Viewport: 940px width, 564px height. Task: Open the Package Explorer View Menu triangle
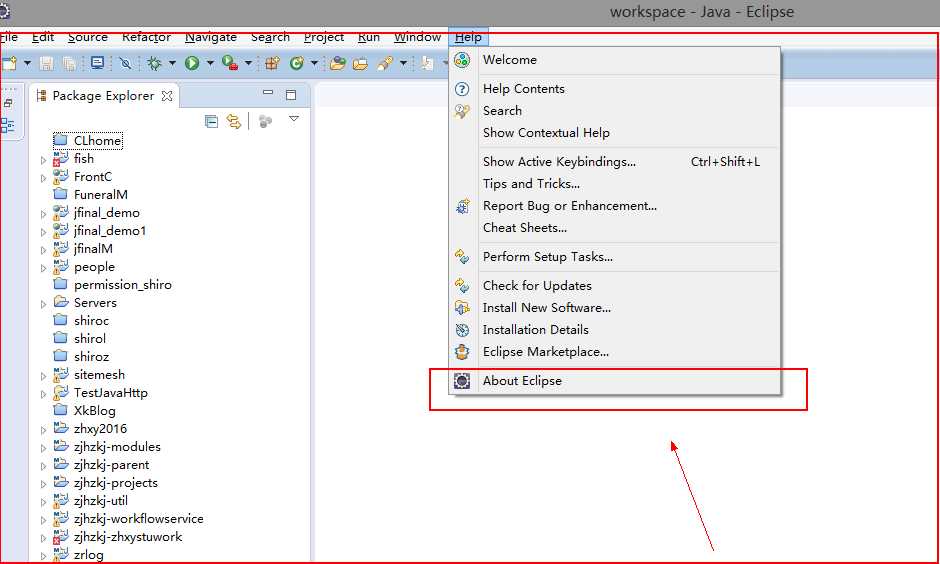(x=294, y=119)
